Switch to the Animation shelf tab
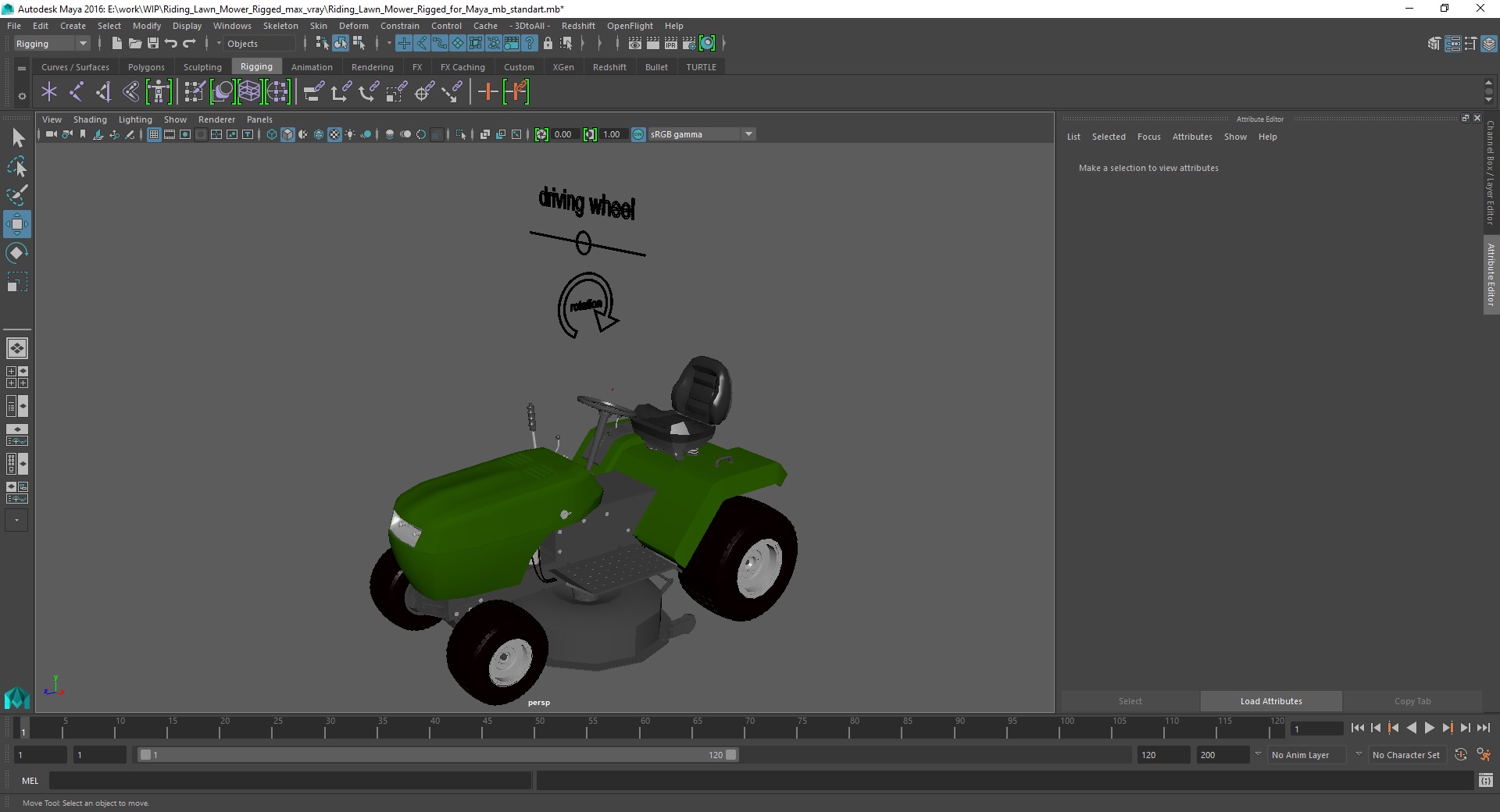Viewport: 1500px width, 812px height. [x=312, y=67]
